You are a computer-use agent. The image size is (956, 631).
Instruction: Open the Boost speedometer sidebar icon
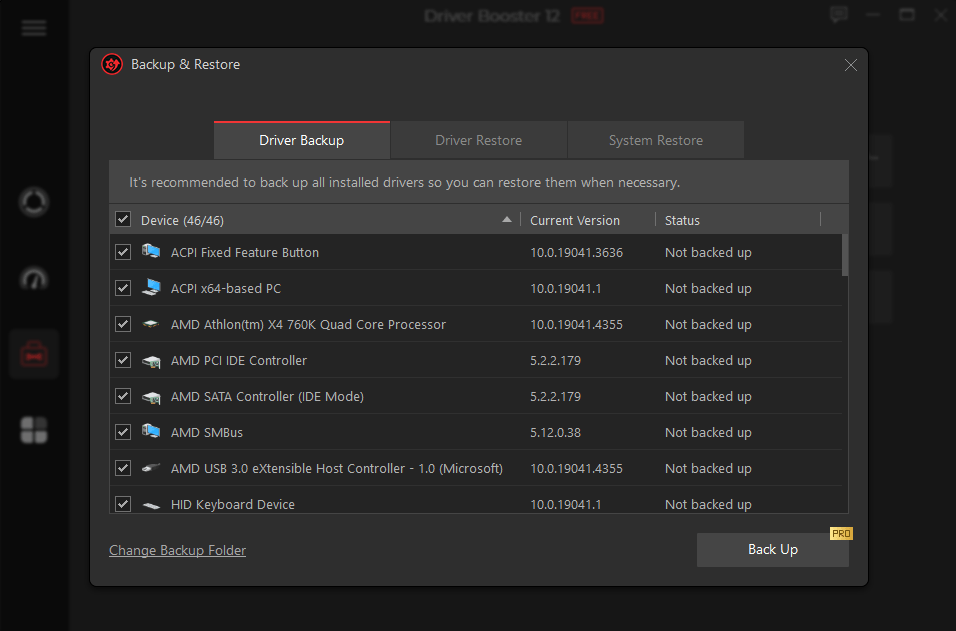pyautogui.click(x=33, y=277)
